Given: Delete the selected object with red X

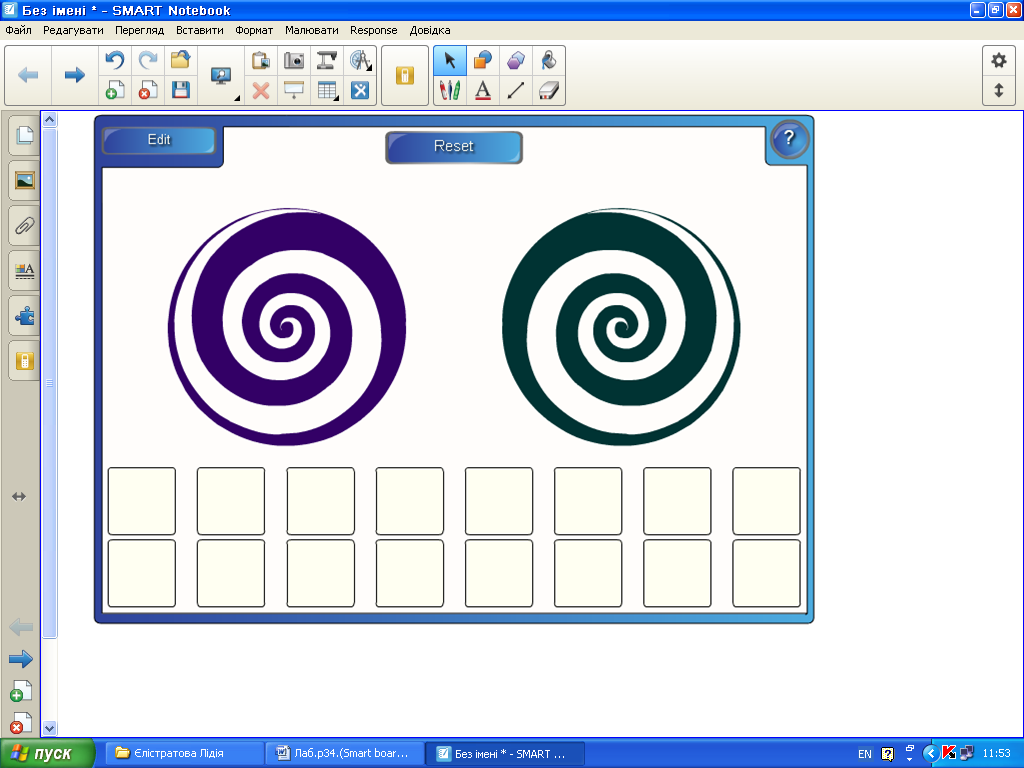Looking at the screenshot, I should point(261,90).
